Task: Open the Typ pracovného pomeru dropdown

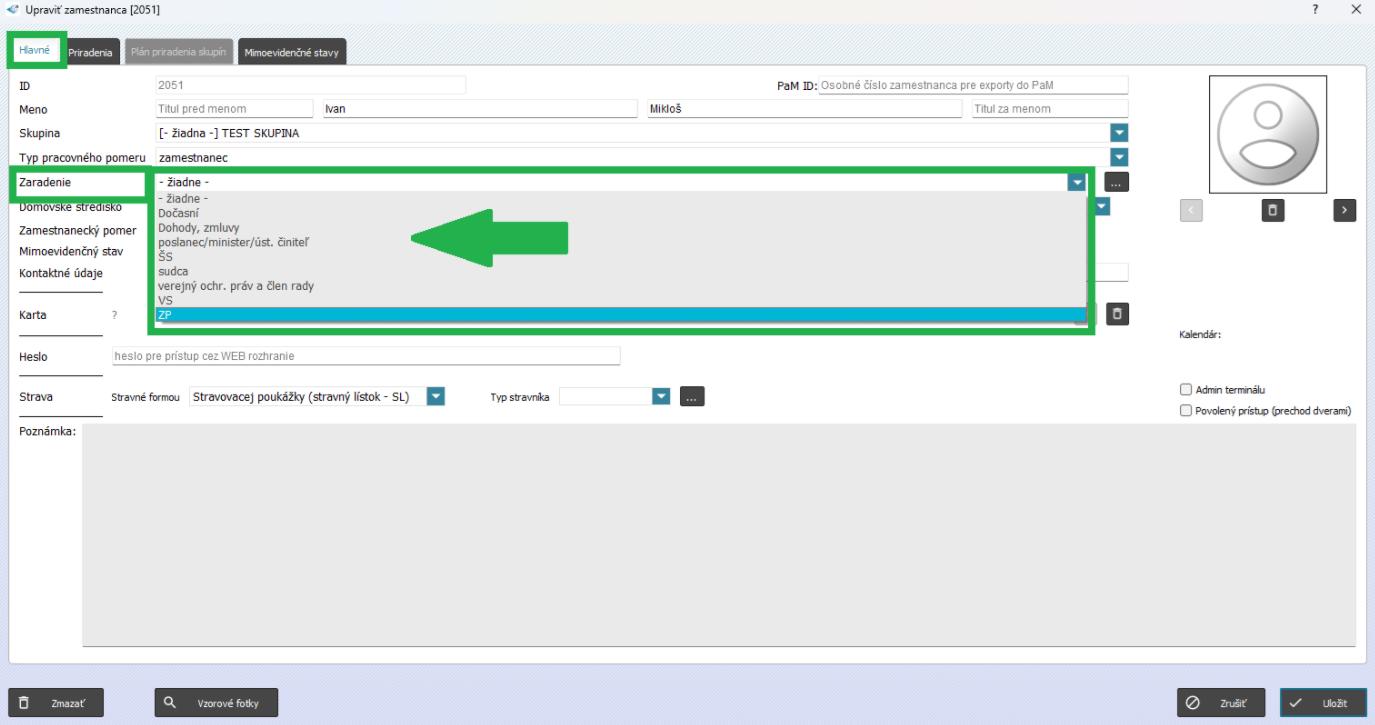Action: pos(1119,157)
